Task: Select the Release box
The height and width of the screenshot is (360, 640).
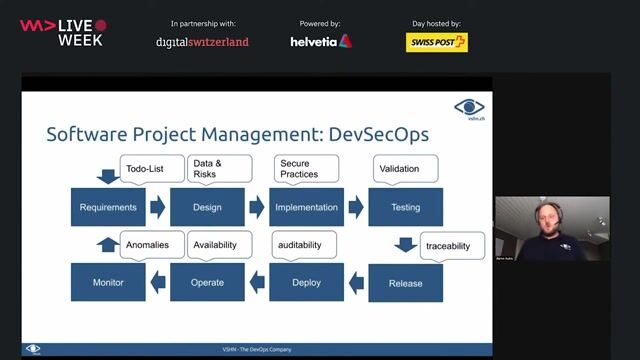Action: [x=406, y=283]
